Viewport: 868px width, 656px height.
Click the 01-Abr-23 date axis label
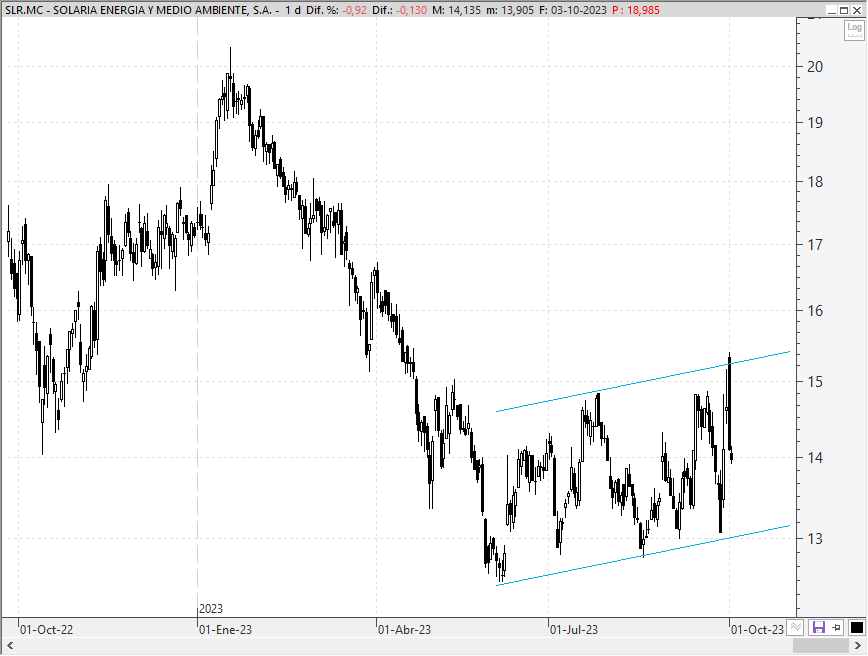405,630
